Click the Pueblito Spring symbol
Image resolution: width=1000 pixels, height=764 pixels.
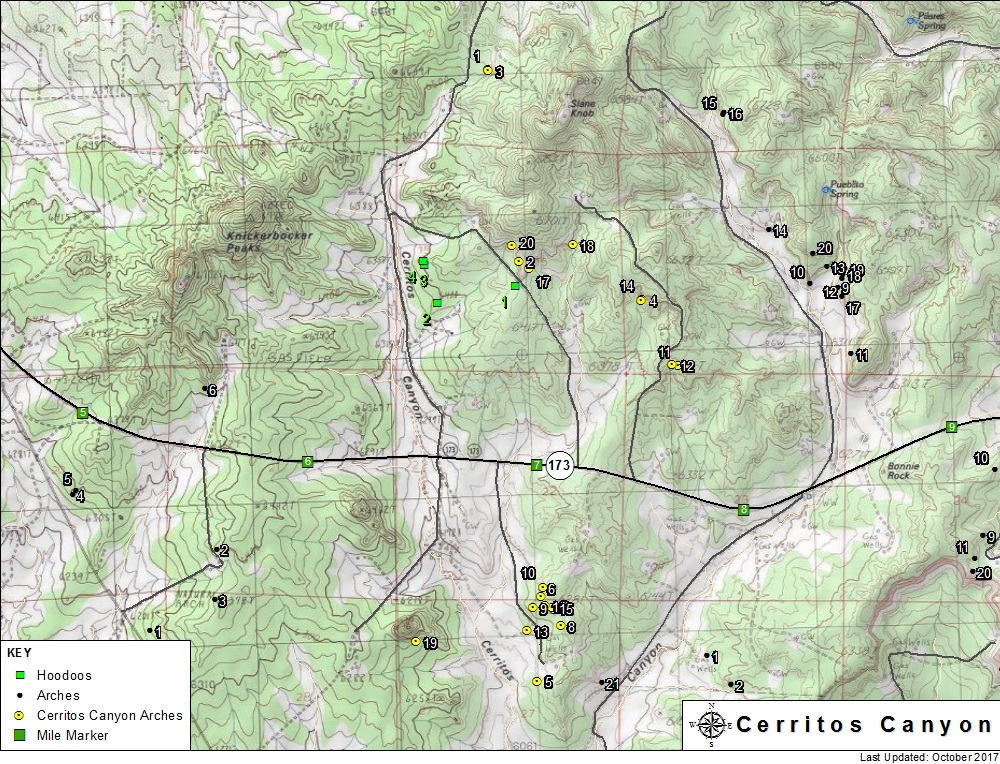click(x=826, y=187)
